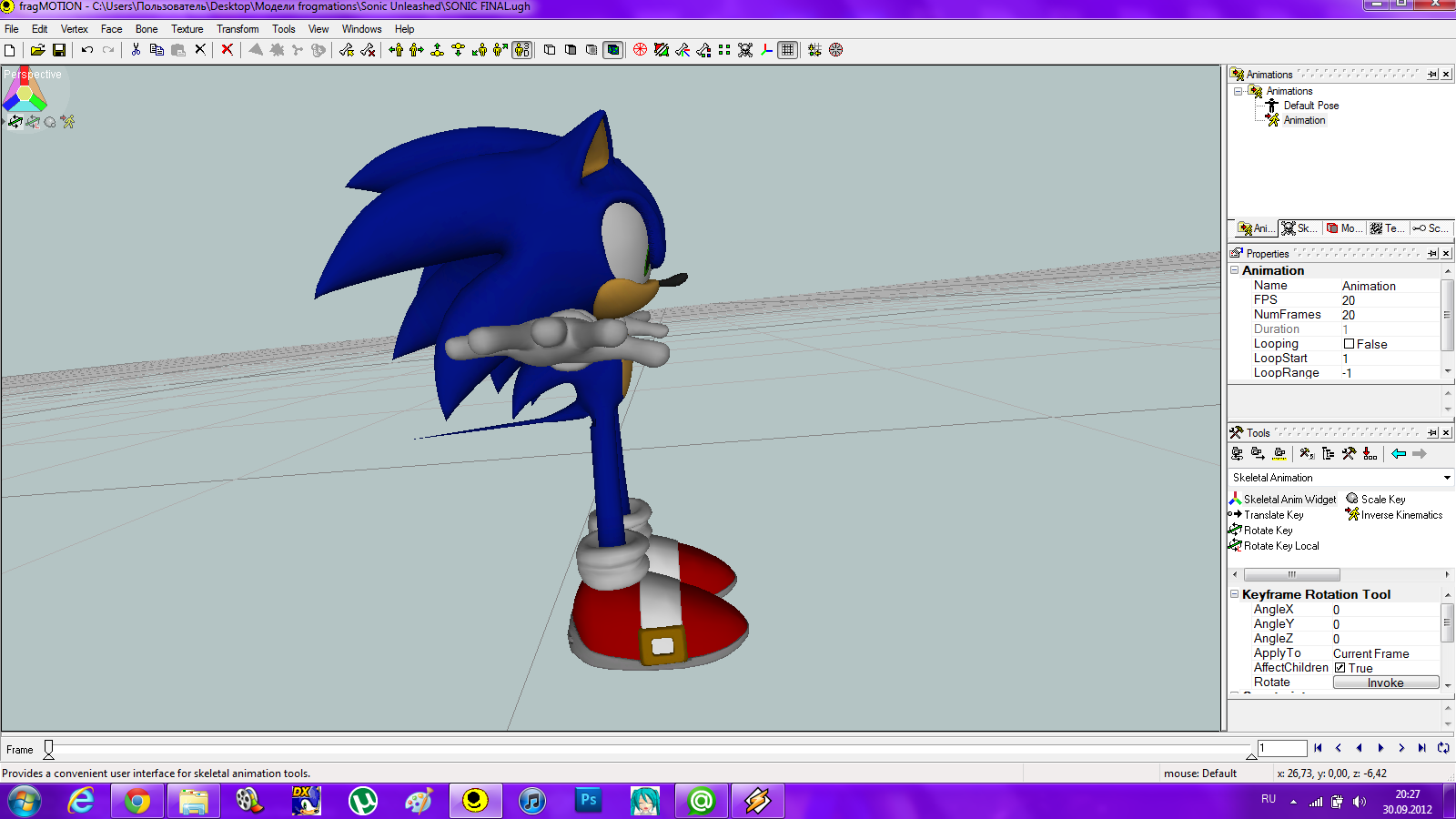Viewport: 1456px width, 819px height.
Task: Toggle the grid display icon in toolbar
Action: click(788, 50)
